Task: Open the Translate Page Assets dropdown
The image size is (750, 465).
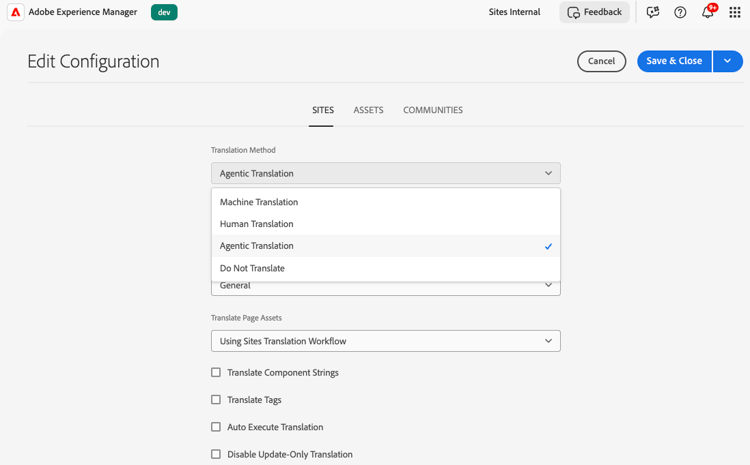Action: tap(386, 341)
